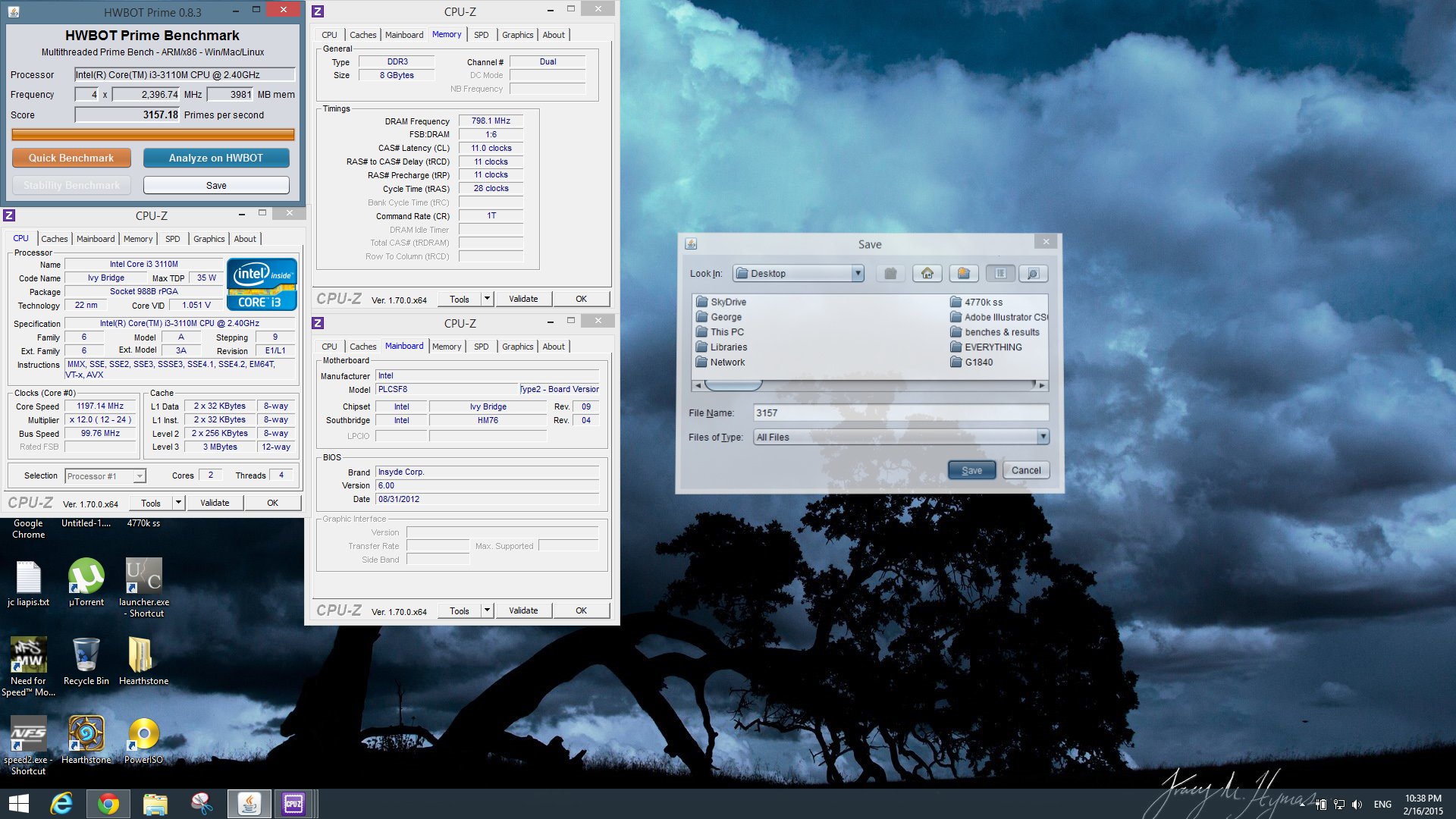Open the Hearthstone folder desktop icon

click(x=143, y=661)
